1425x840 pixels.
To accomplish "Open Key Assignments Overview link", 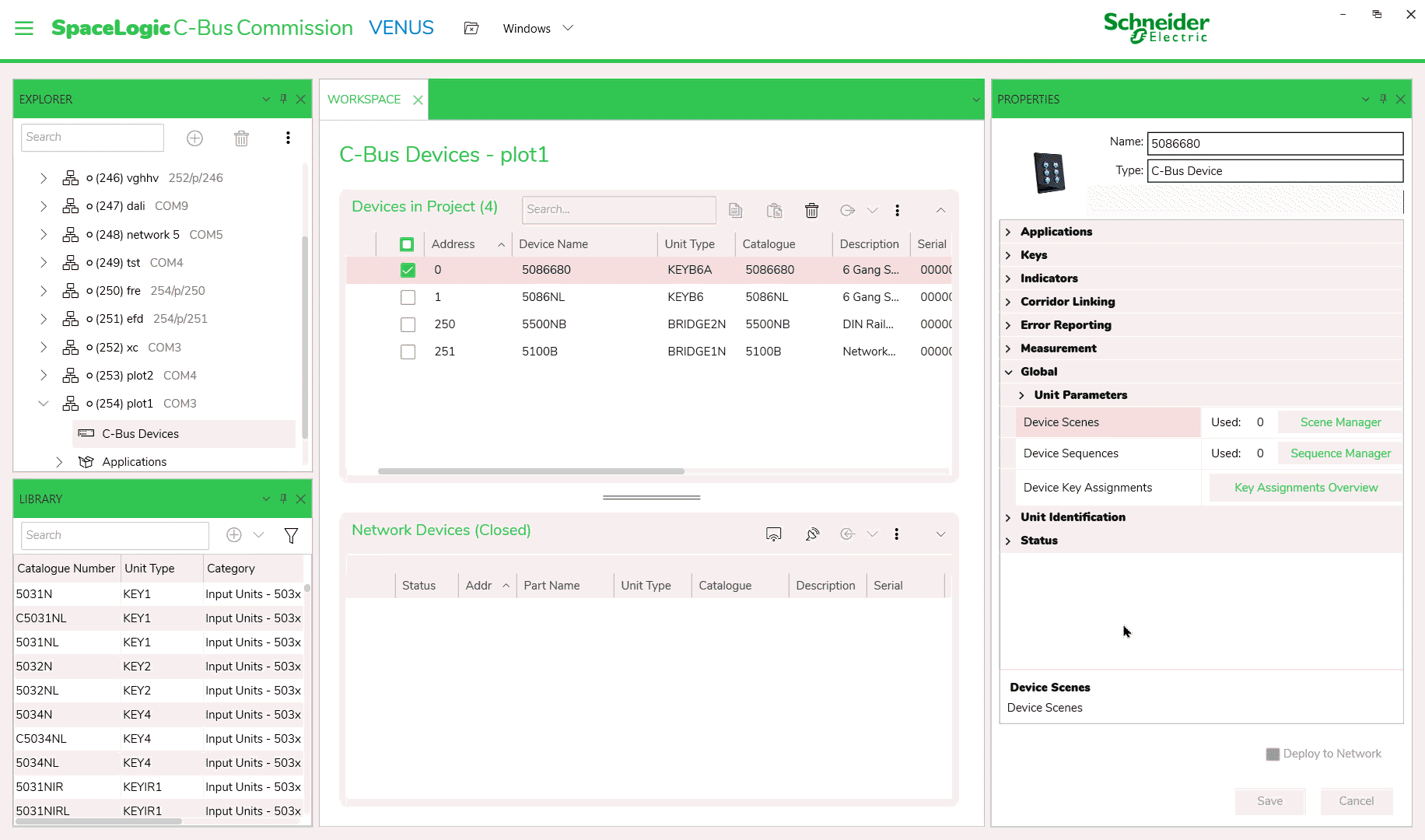I will tap(1306, 488).
